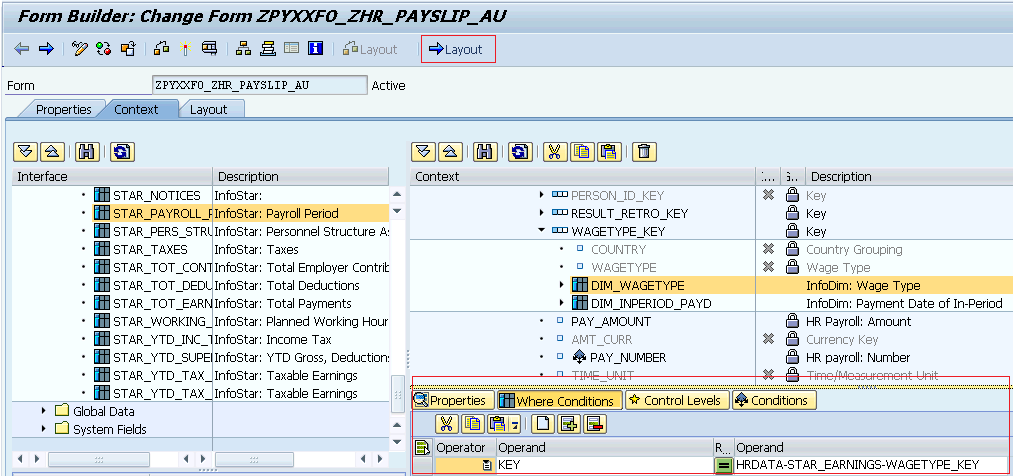Expand the DIM_WAGETYPE node
The height and width of the screenshot is (476, 1013).
[x=562, y=285]
